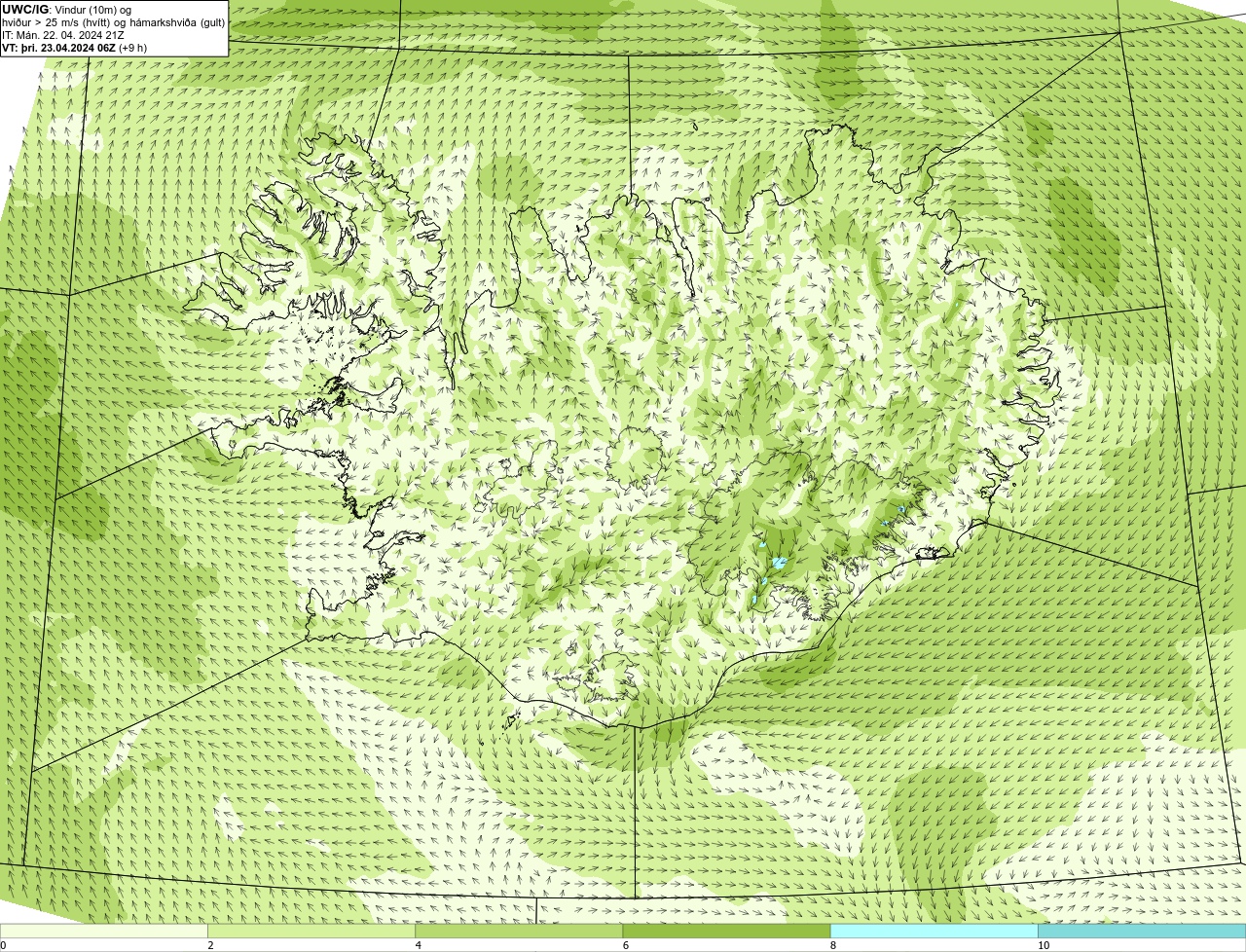Click the '6' label on the scale
This screenshot has height=952, width=1246.
click(x=626, y=945)
